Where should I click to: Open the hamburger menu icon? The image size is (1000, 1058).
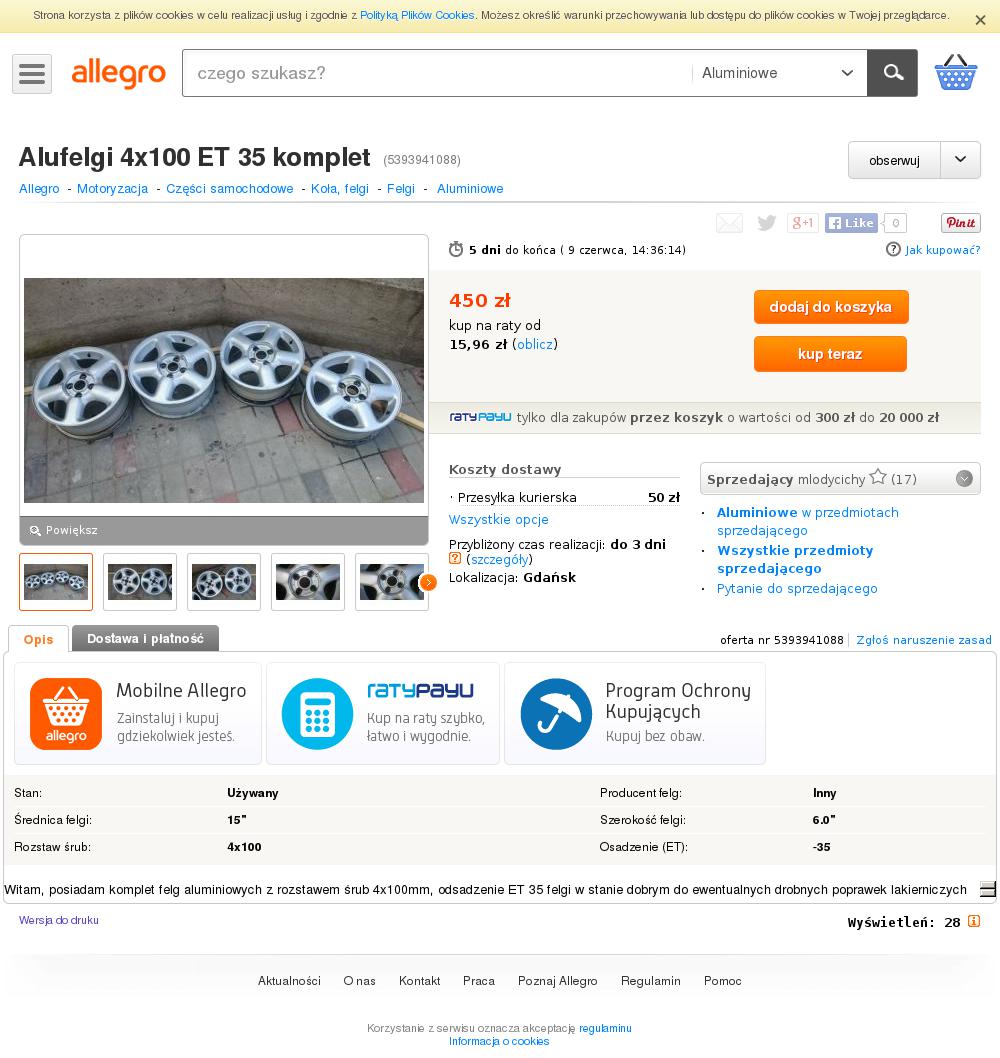pyautogui.click(x=32, y=73)
